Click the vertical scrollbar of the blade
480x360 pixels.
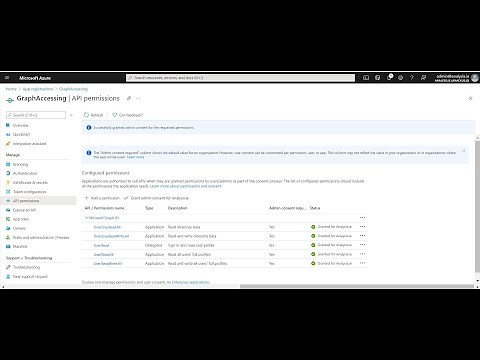coord(477,207)
